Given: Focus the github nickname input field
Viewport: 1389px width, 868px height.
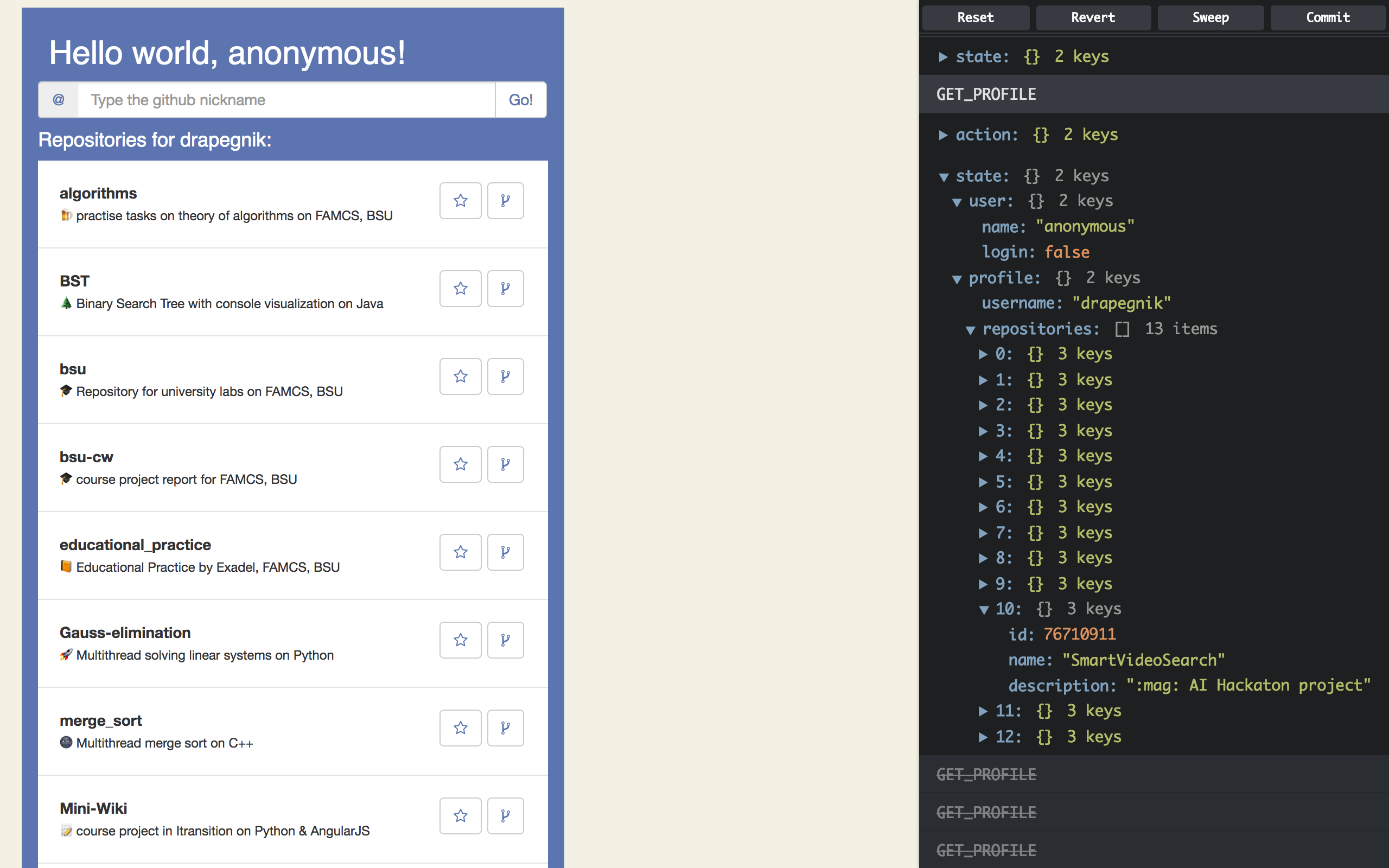Looking at the screenshot, I should click(286, 100).
